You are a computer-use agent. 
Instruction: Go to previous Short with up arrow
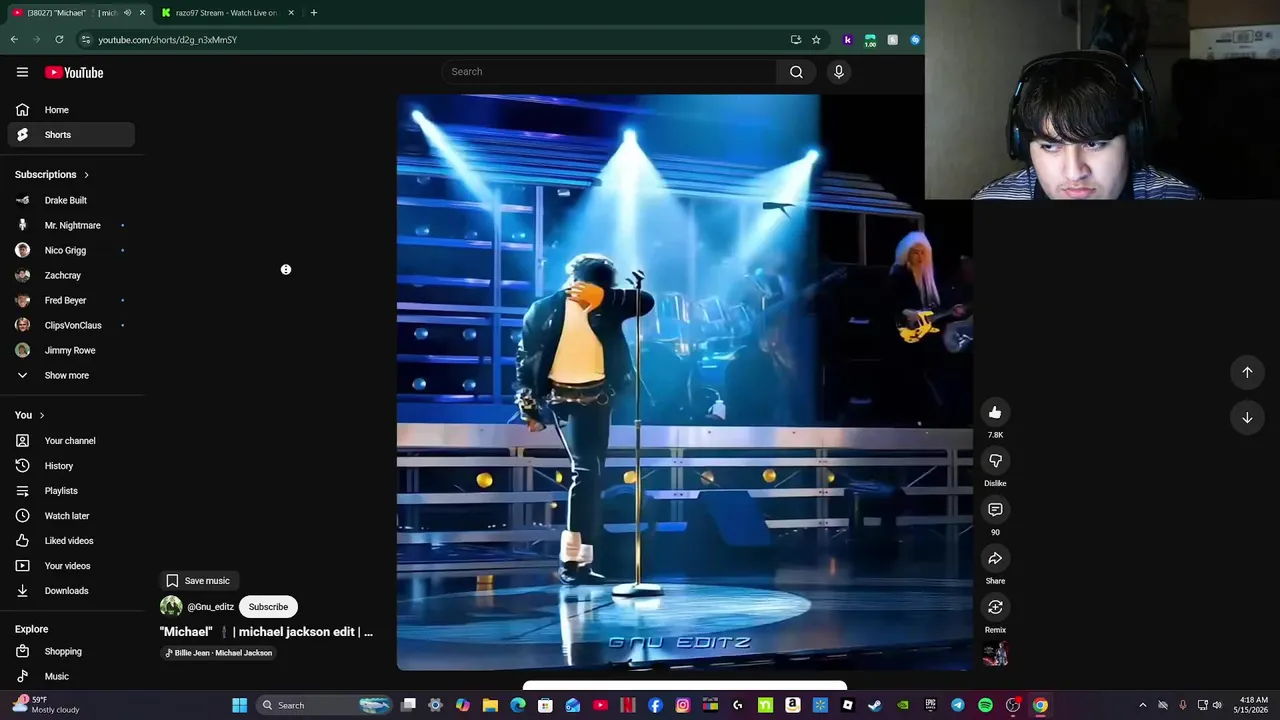click(x=1247, y=372)
